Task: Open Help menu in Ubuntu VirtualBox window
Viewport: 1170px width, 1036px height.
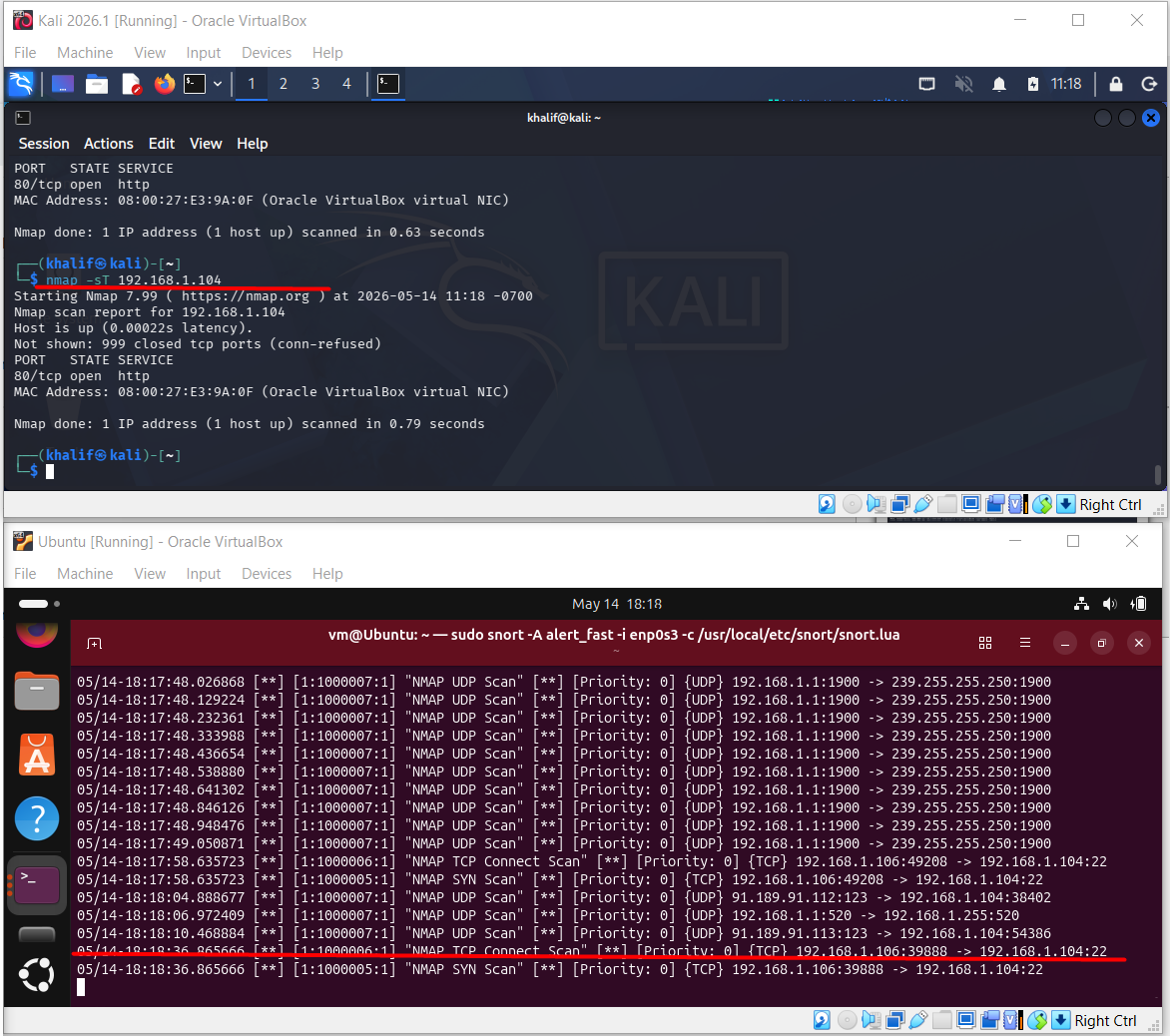Action: tap(326, 574)
